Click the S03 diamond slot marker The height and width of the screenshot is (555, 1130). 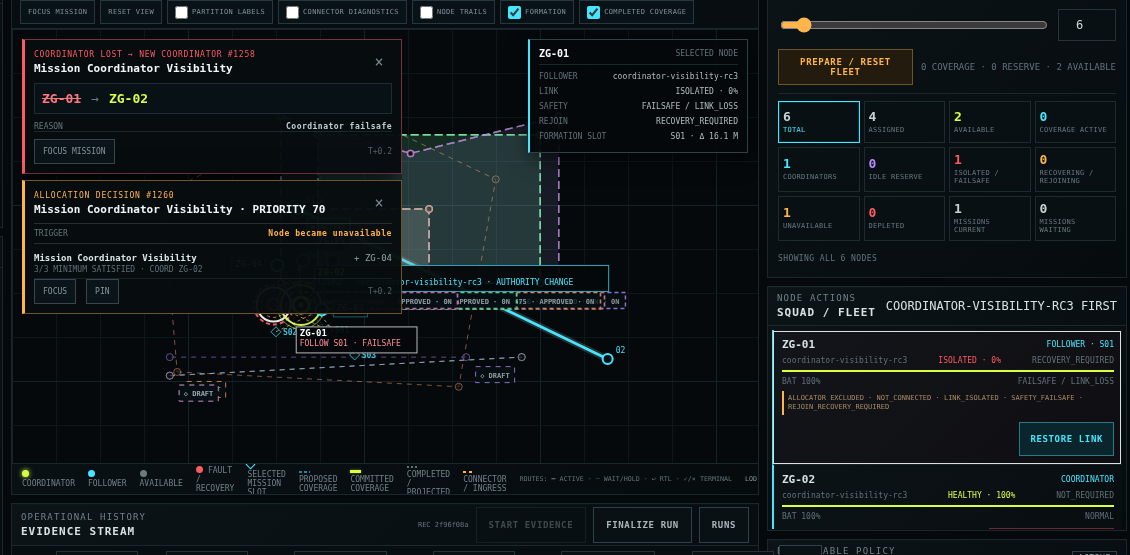pyautogui.click(x=355, y=355)
